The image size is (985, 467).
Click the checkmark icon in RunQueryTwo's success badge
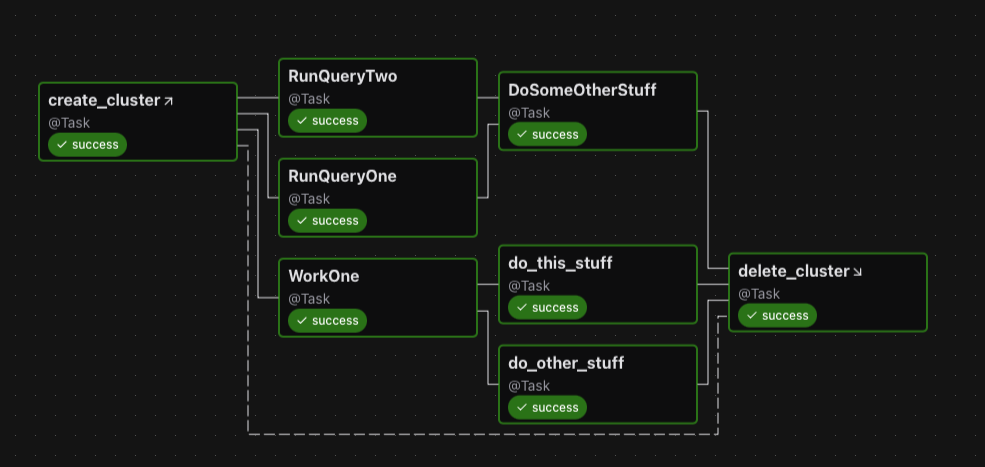click(x=301, y=121)
